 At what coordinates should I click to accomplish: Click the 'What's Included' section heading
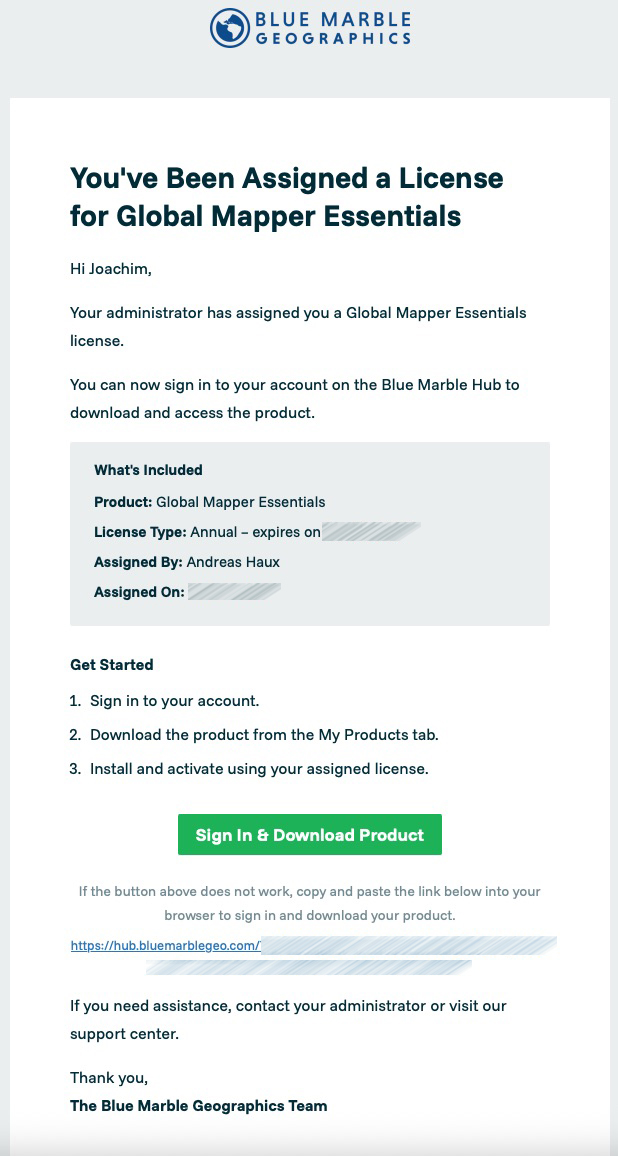click(x=148, y=470)
